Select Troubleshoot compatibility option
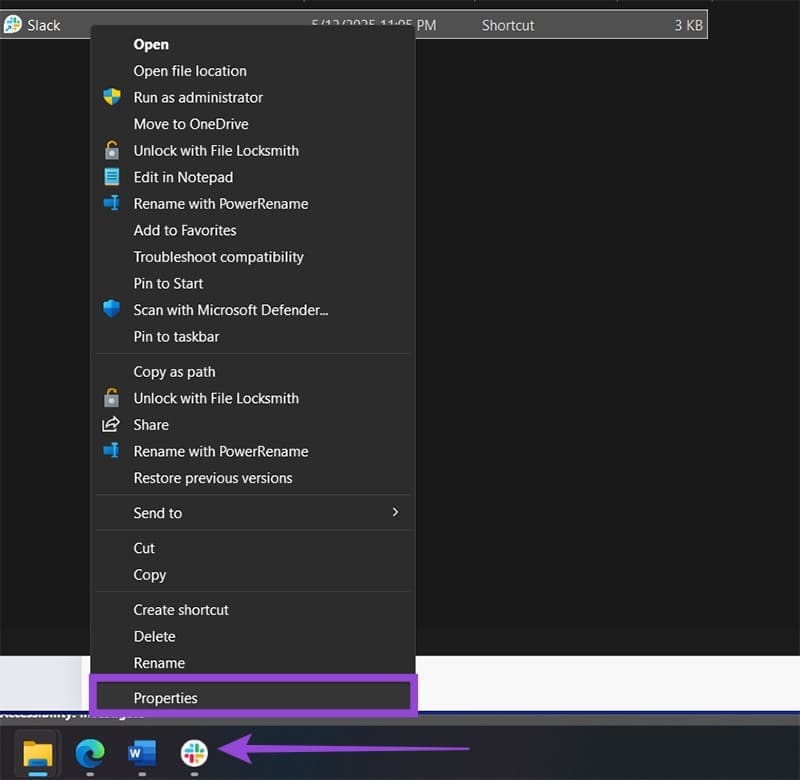Screen dimensions: 800x780 click(x=218, y=257)
